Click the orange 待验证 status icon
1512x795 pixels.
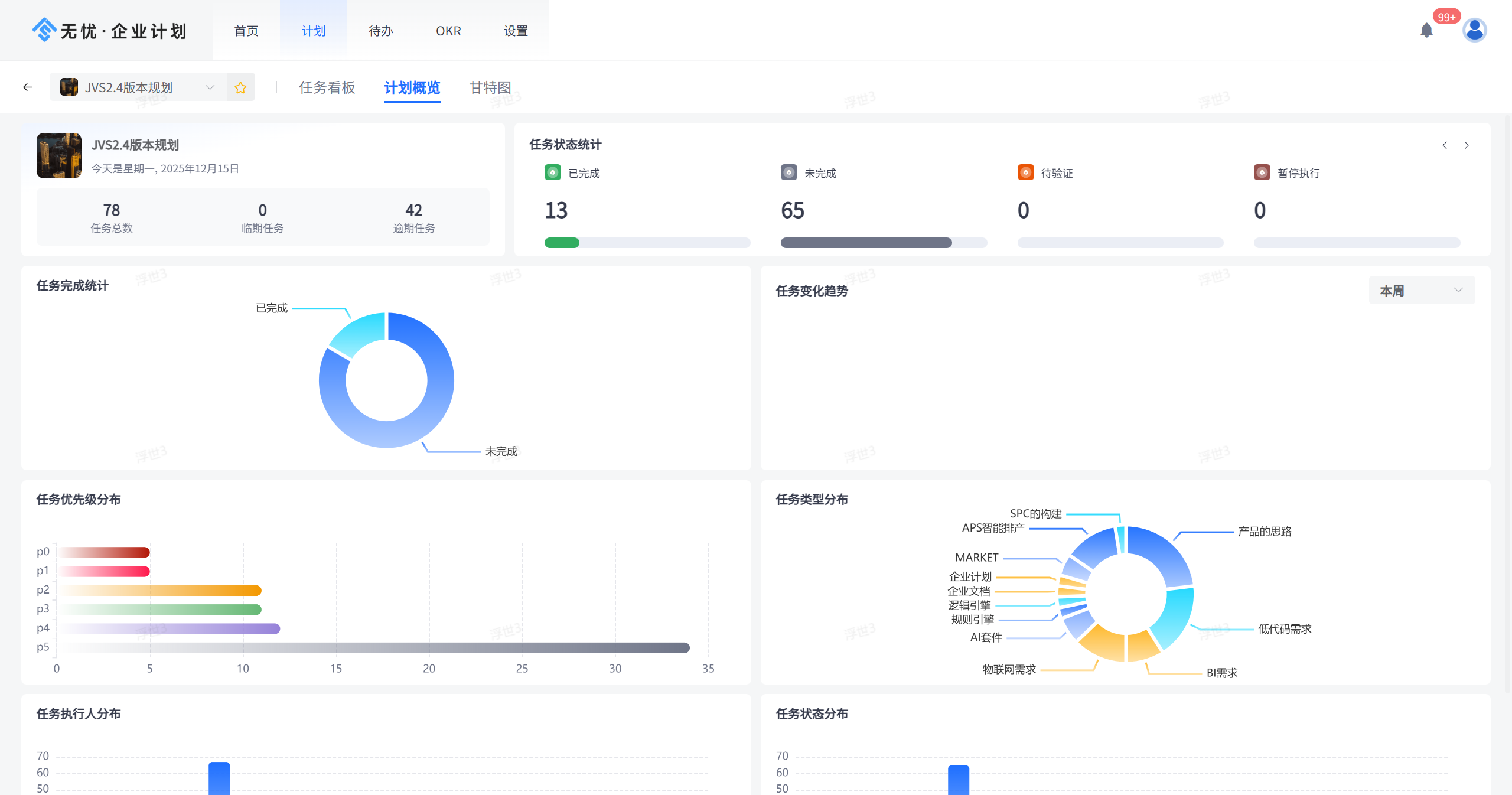pyautogui.click(x=1025, y=172)
